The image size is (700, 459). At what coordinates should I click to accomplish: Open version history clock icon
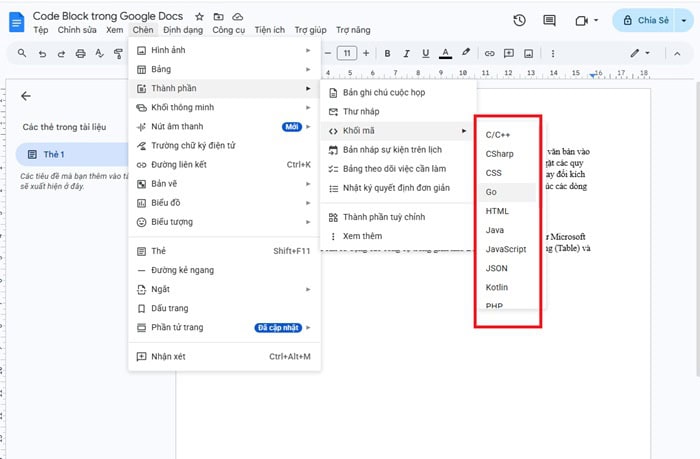pos(519,20)
